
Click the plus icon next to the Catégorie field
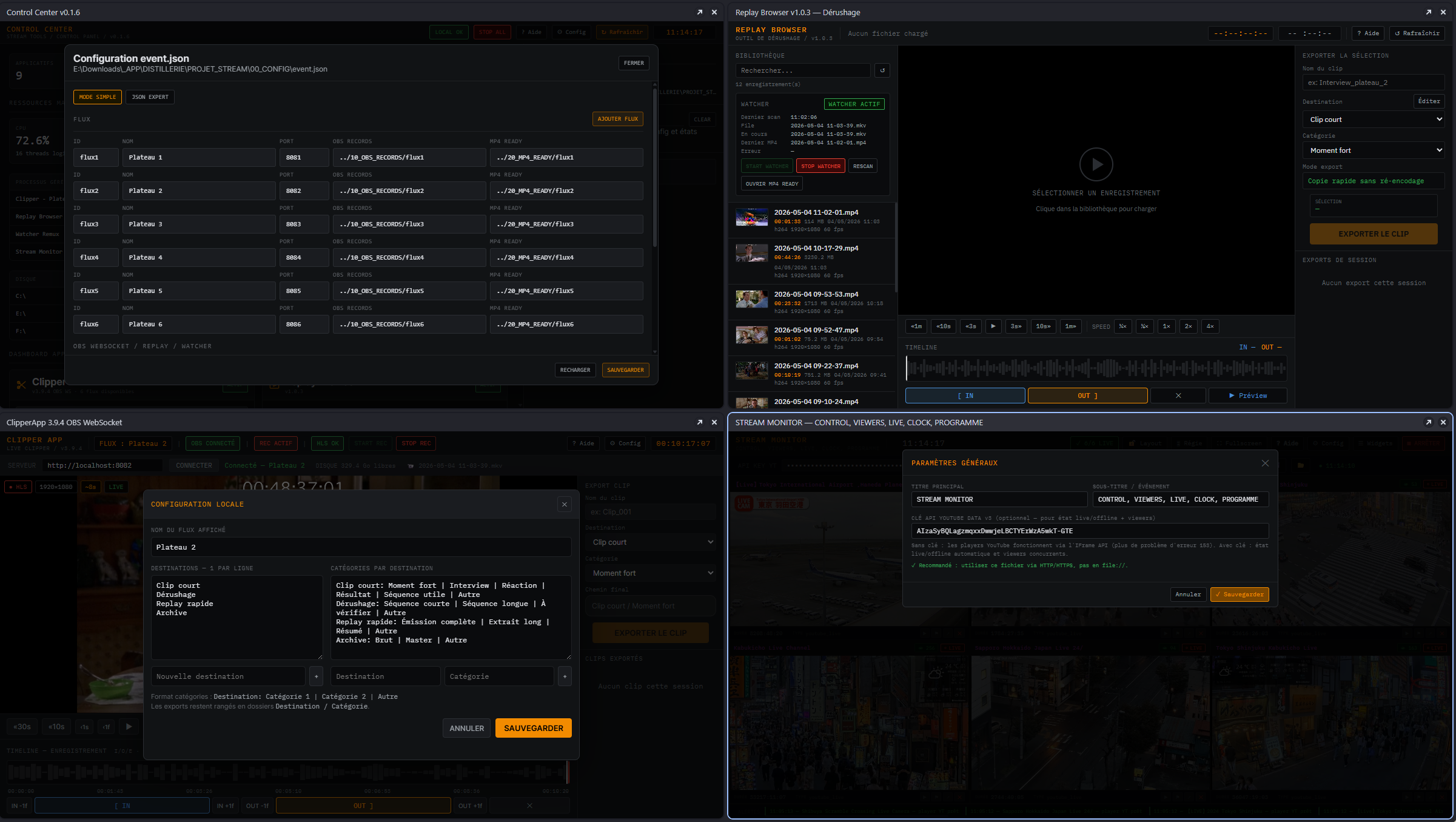tap(565, 676)
